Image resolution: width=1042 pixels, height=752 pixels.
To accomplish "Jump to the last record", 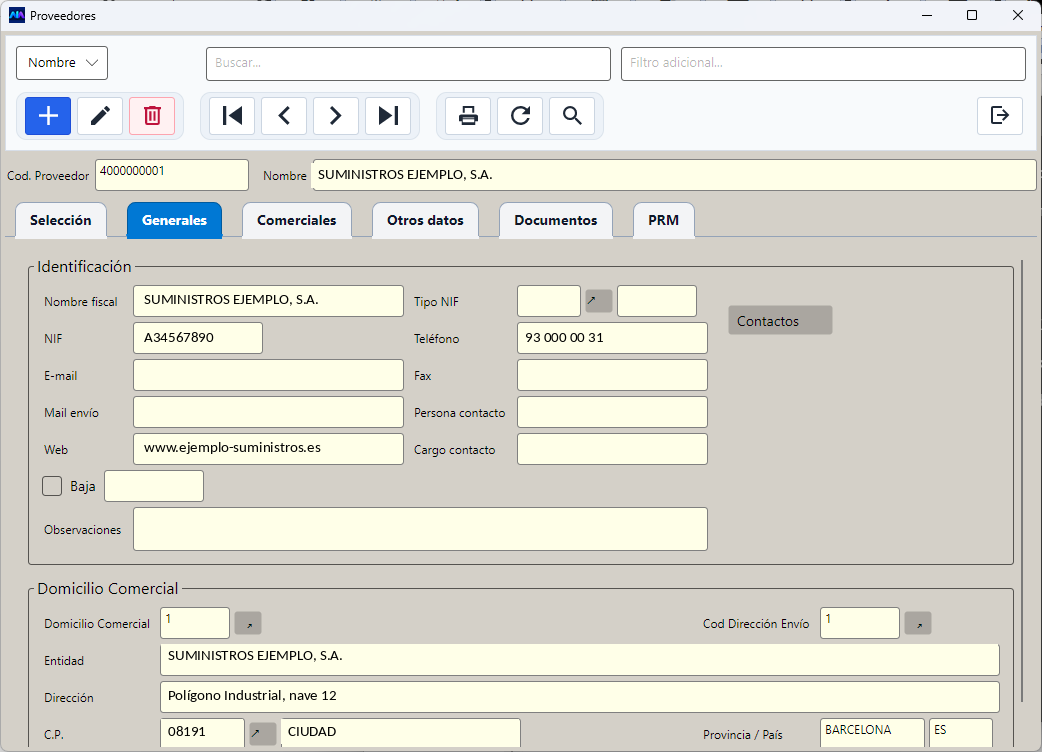I will click(x=388, y=116).
